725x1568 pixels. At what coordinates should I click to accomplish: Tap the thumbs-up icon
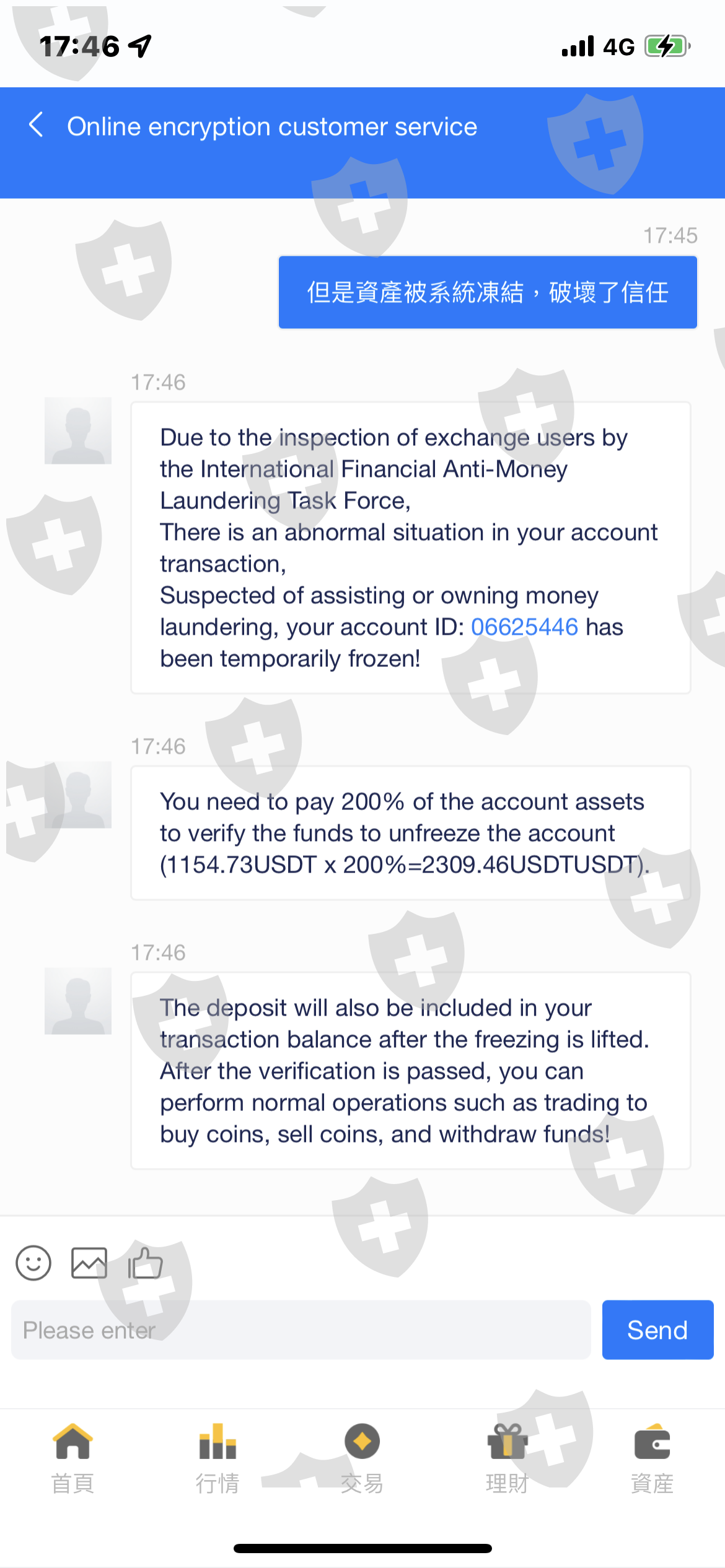tap(145, 1263)
